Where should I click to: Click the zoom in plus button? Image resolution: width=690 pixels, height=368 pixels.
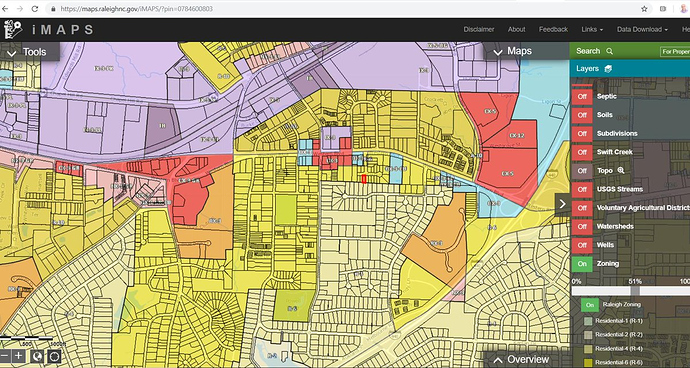click(x=18, y=356)
